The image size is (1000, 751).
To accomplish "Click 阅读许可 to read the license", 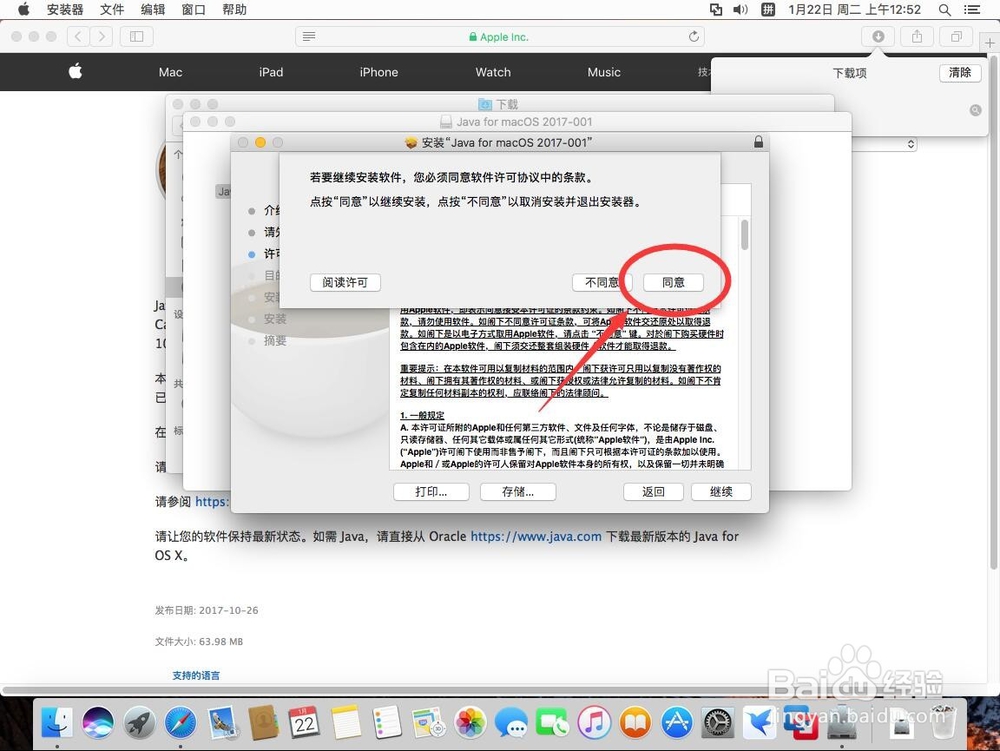I will click(345, 282).
